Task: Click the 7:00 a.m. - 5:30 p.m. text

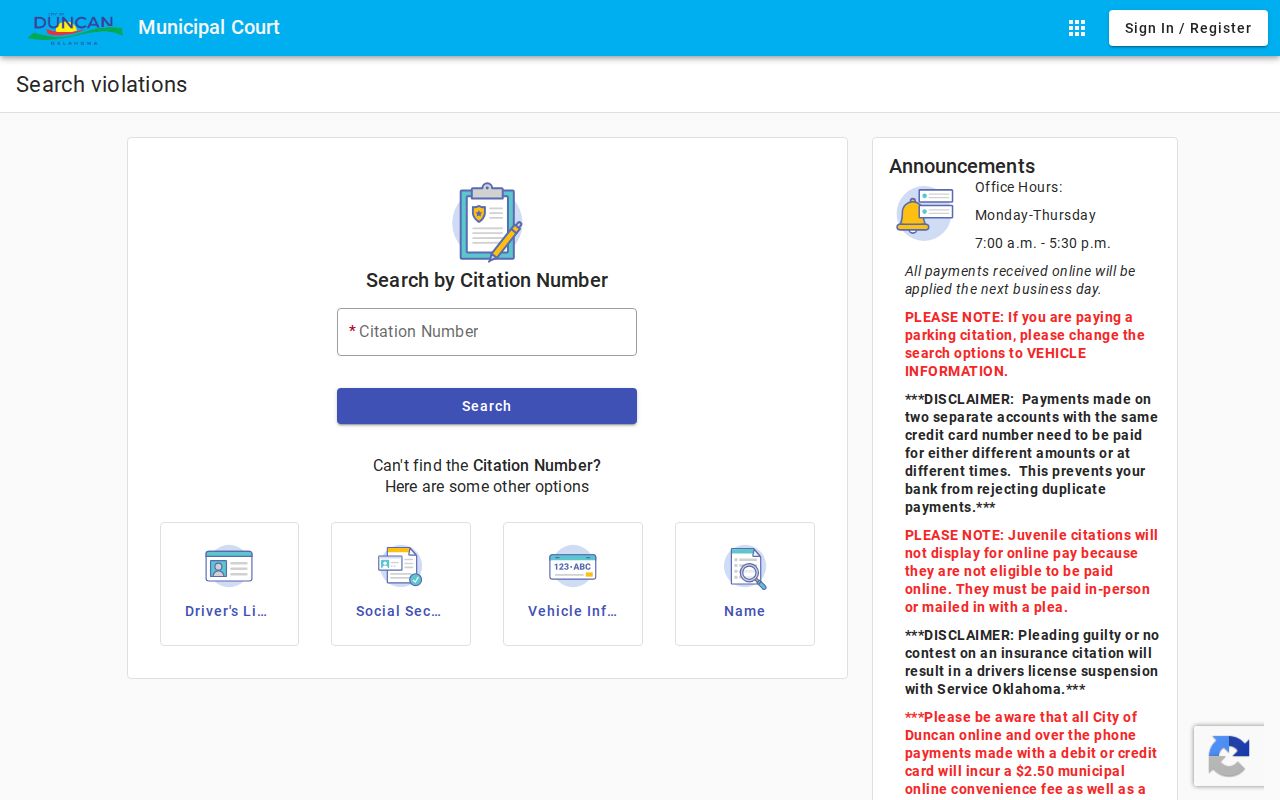Action: (x=1043, y=243)
